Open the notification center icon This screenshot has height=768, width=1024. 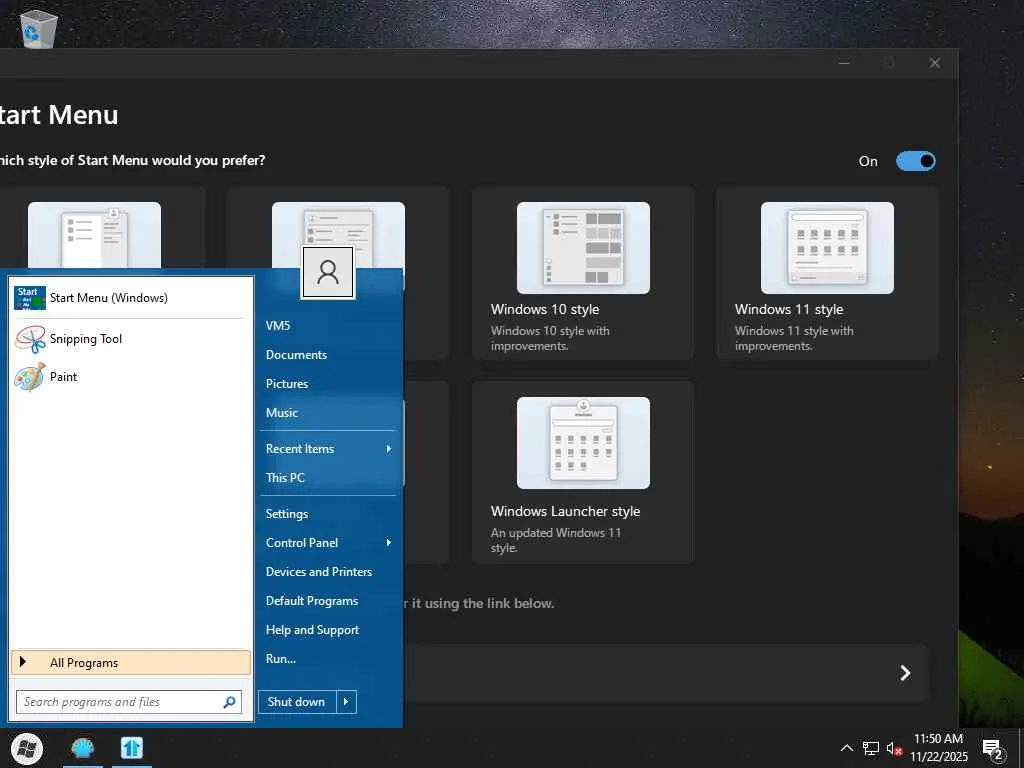pos(993,750)
